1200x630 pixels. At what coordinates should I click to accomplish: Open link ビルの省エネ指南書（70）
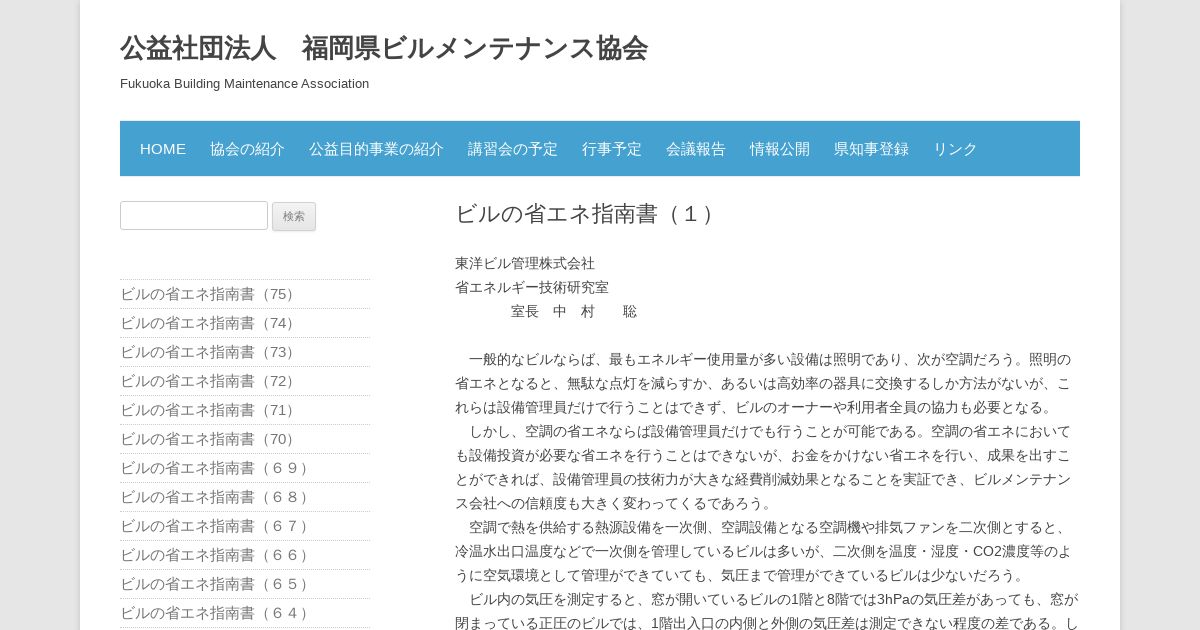tap(210, 439)
